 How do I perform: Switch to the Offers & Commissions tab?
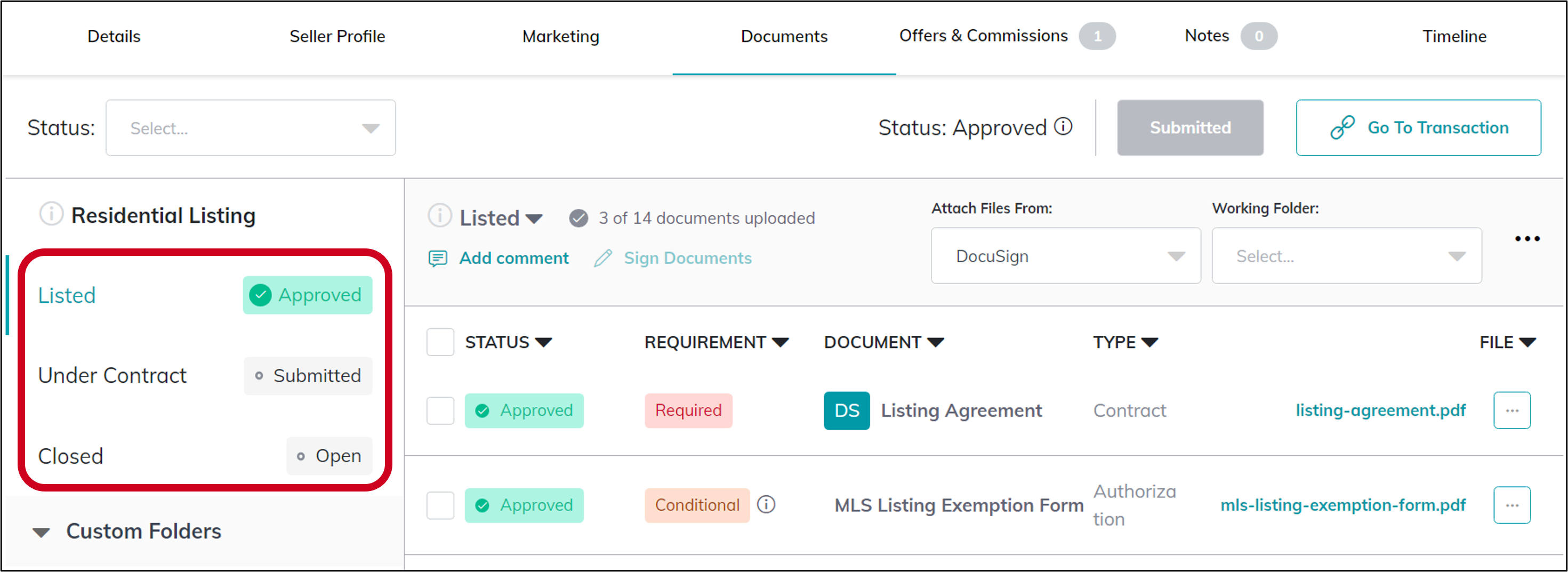pyautogui.click(x=983, y=36)
